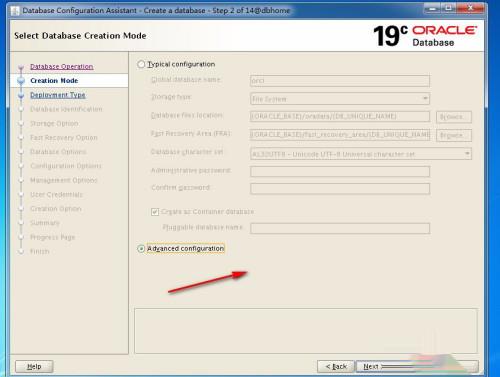Image resolution: width=500 pixels, height=377 pixels.
Task: Close the Database Configuration Assistant window
Action: (470, 8)
